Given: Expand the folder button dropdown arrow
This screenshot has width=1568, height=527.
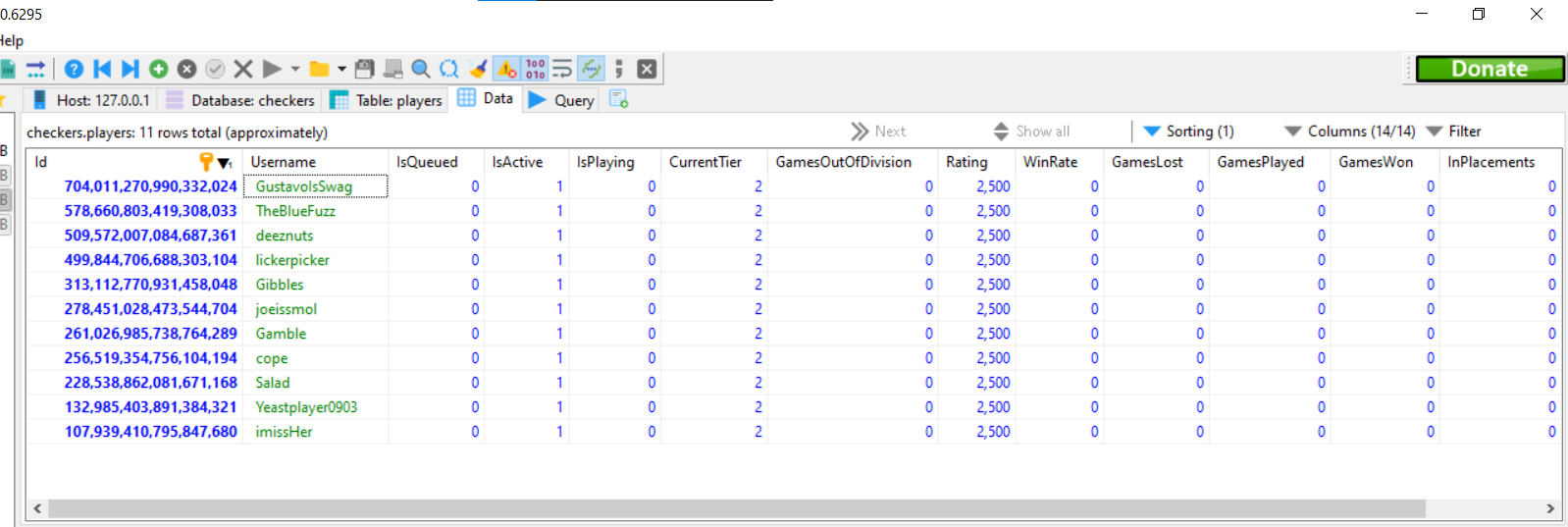Looking at the screenshot, I should [x=341, y=69].
